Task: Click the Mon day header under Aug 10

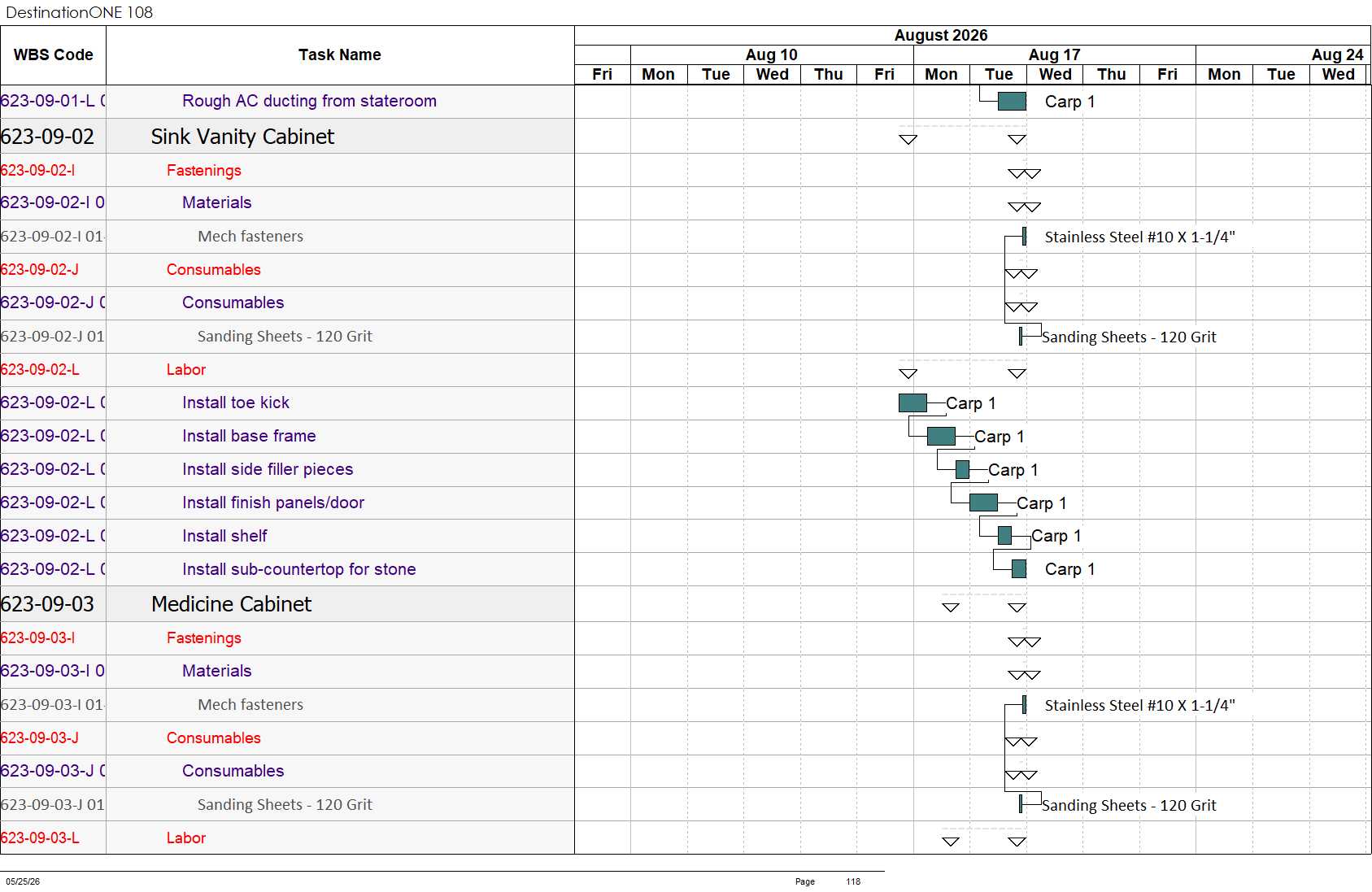Action: pos(658,74)
